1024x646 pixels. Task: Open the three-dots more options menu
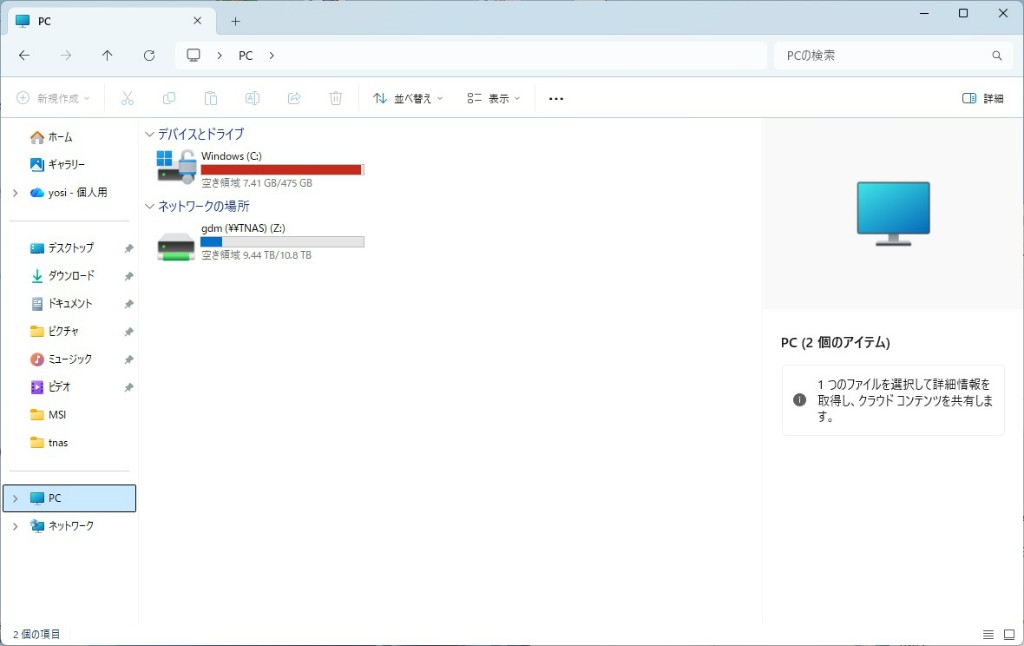click(556, 99)
